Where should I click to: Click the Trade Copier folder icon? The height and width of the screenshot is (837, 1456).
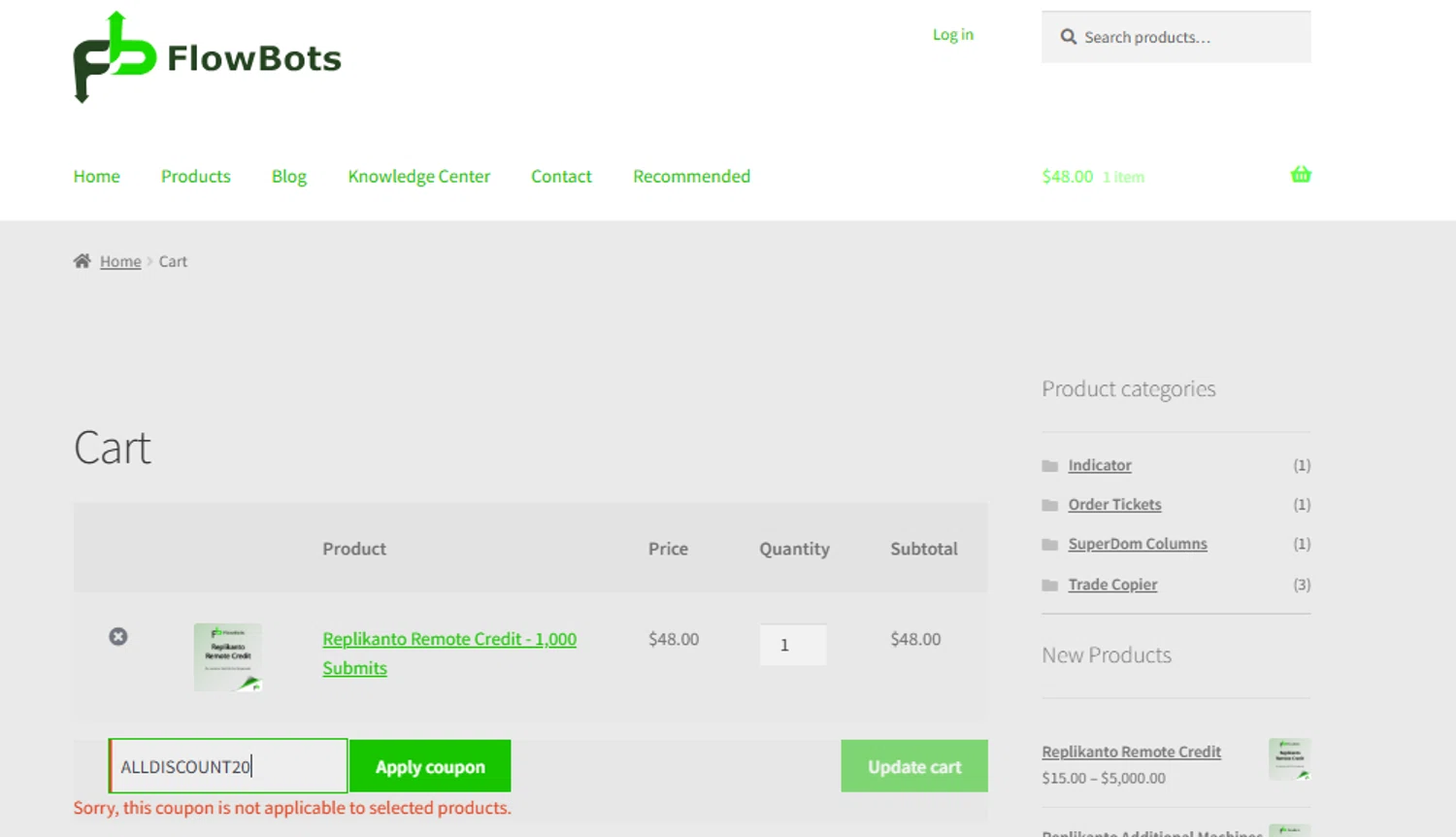(1049, 585)
